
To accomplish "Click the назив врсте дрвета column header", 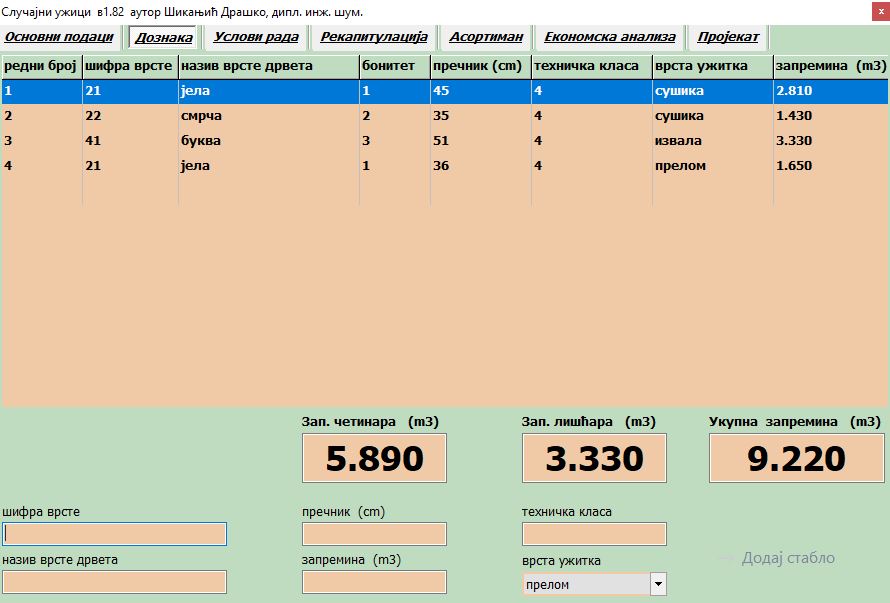I will click(268, 66).
